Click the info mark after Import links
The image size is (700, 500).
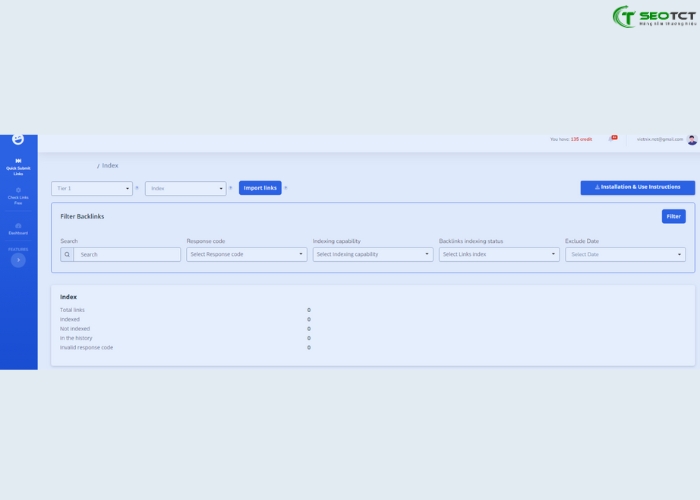[286, 188]
